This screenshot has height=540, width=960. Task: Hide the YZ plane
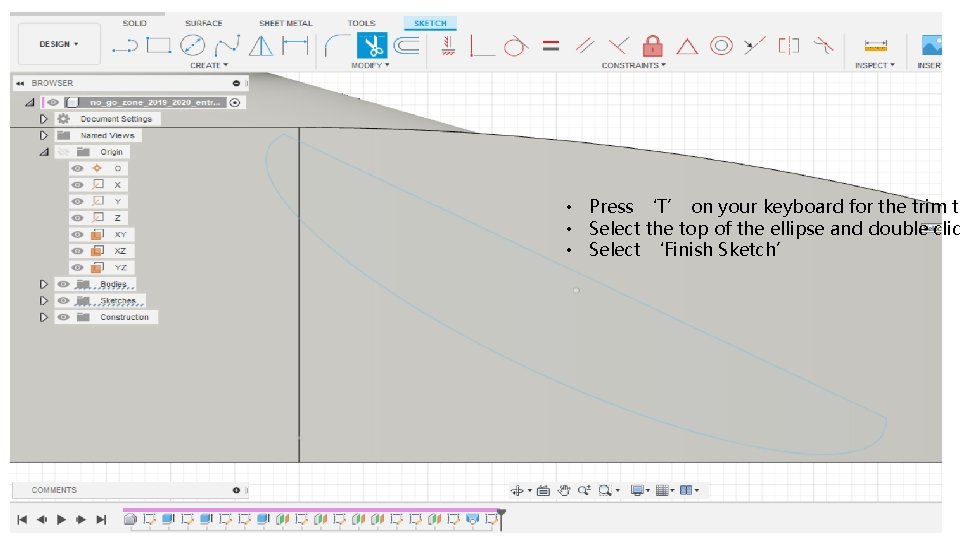[x=77, y=268]
